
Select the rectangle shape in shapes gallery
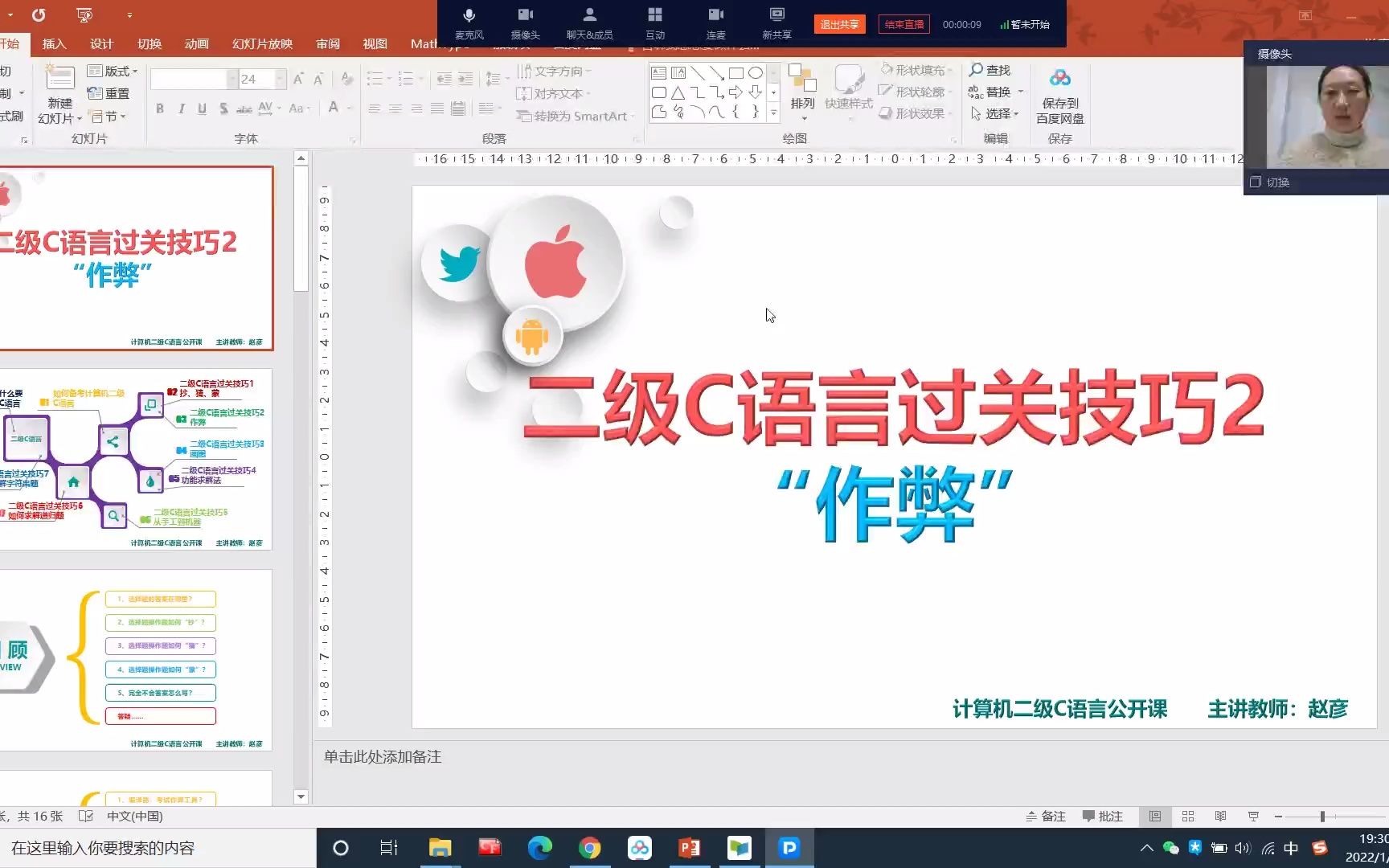(x=735, y=73)
